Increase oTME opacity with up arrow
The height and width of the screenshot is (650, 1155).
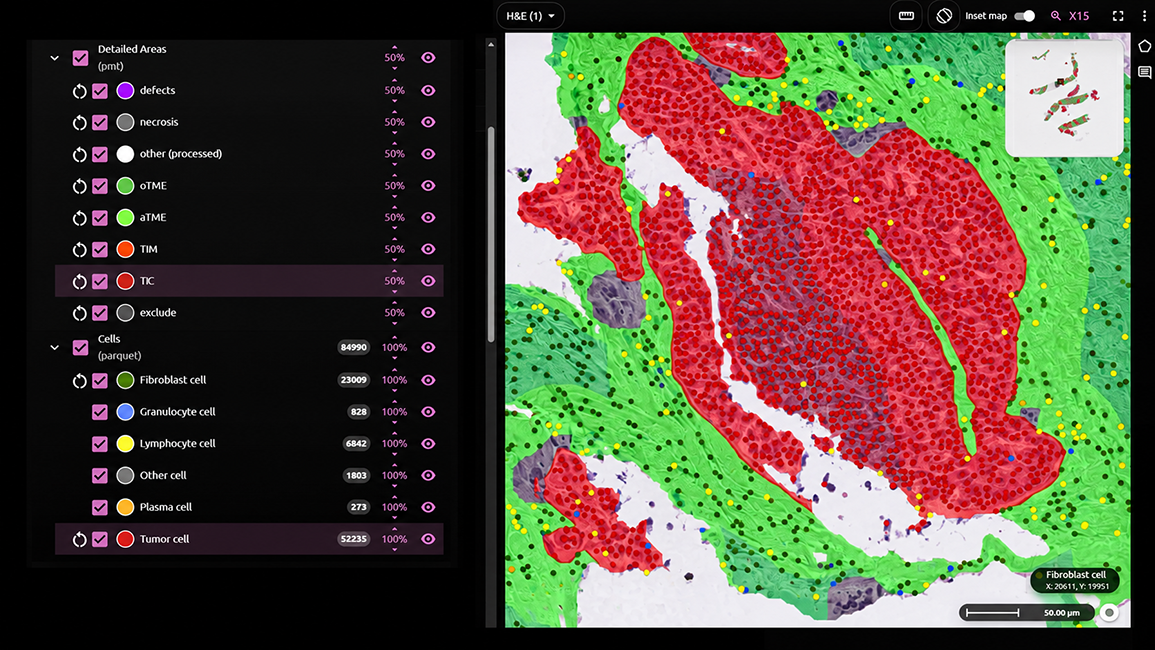[x=394, y=175]
